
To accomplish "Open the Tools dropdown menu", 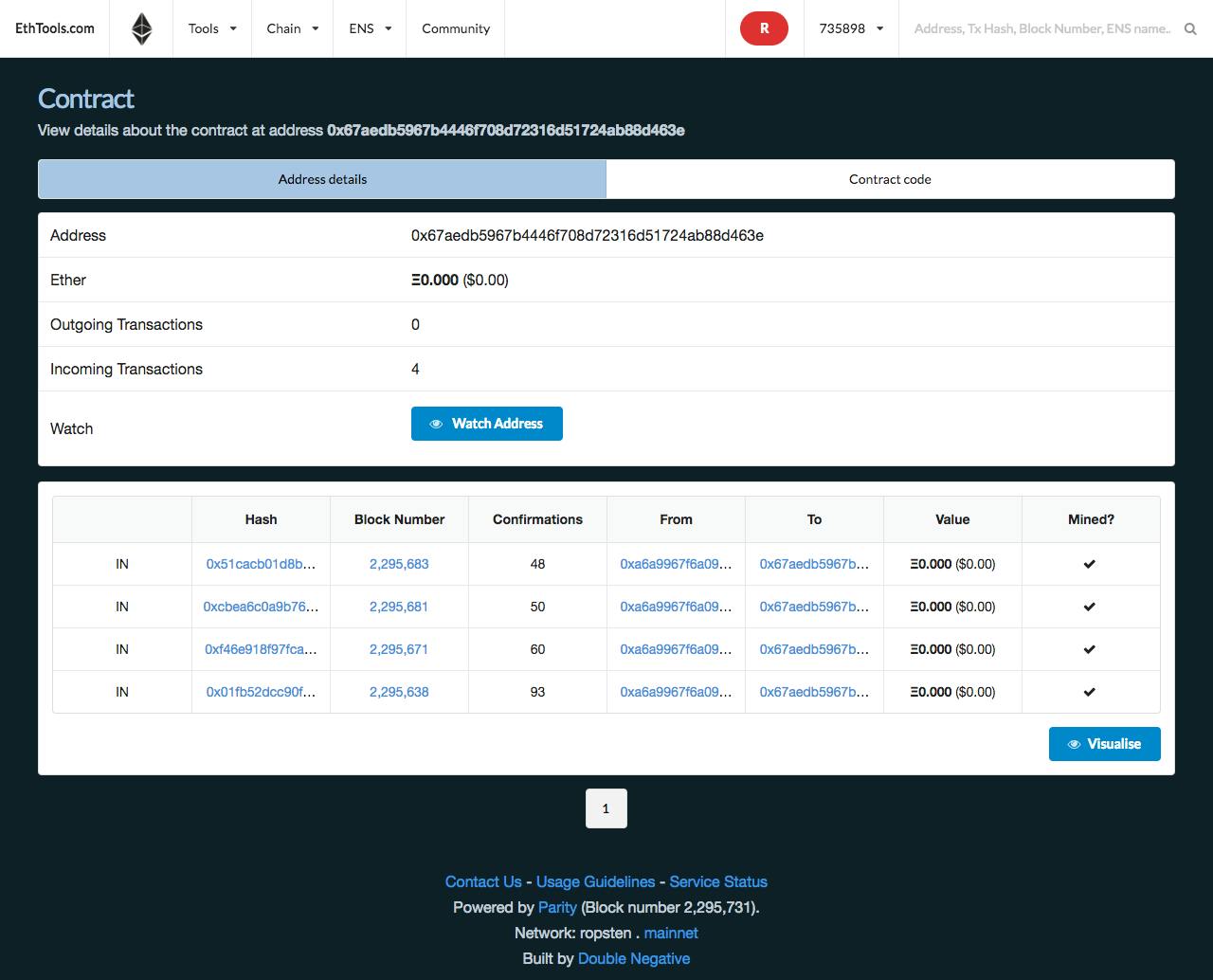I will coord(212,28).
